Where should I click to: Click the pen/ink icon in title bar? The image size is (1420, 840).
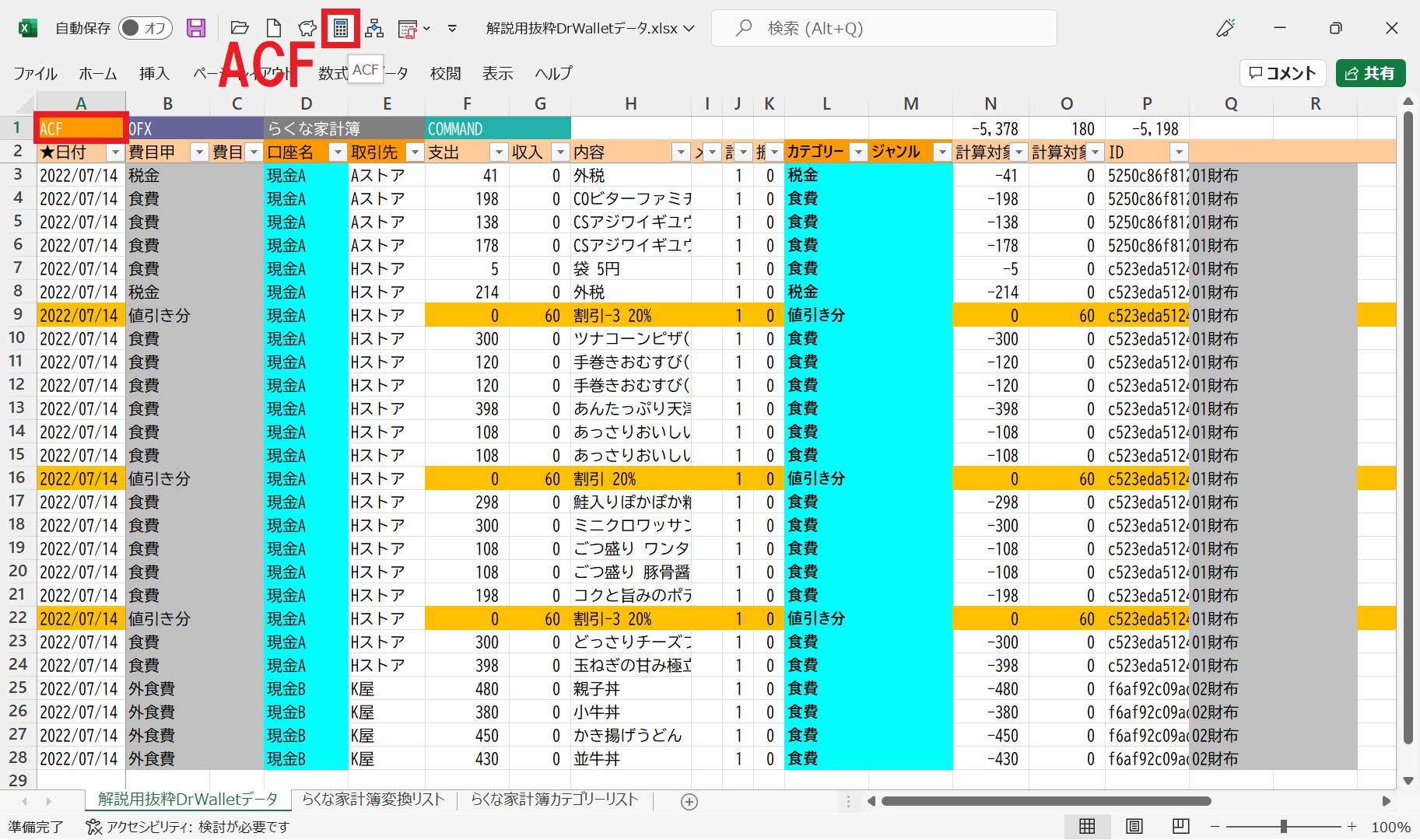(x=1225, y=29)
